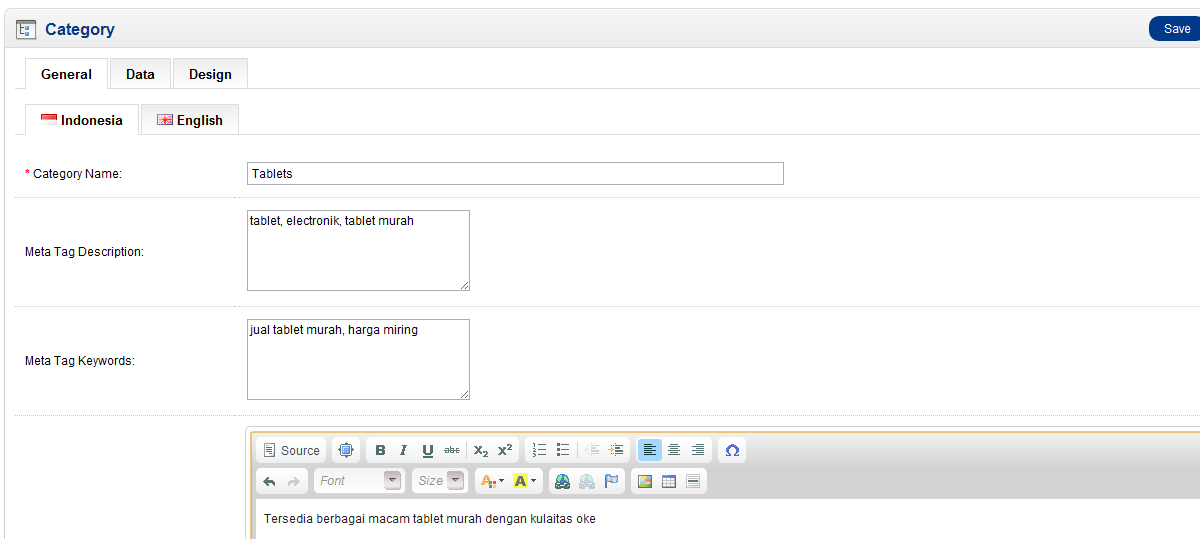Screen dimensions: 1200x539
Task: Toggle Source view mode
Action: click(x=291, y=451)
